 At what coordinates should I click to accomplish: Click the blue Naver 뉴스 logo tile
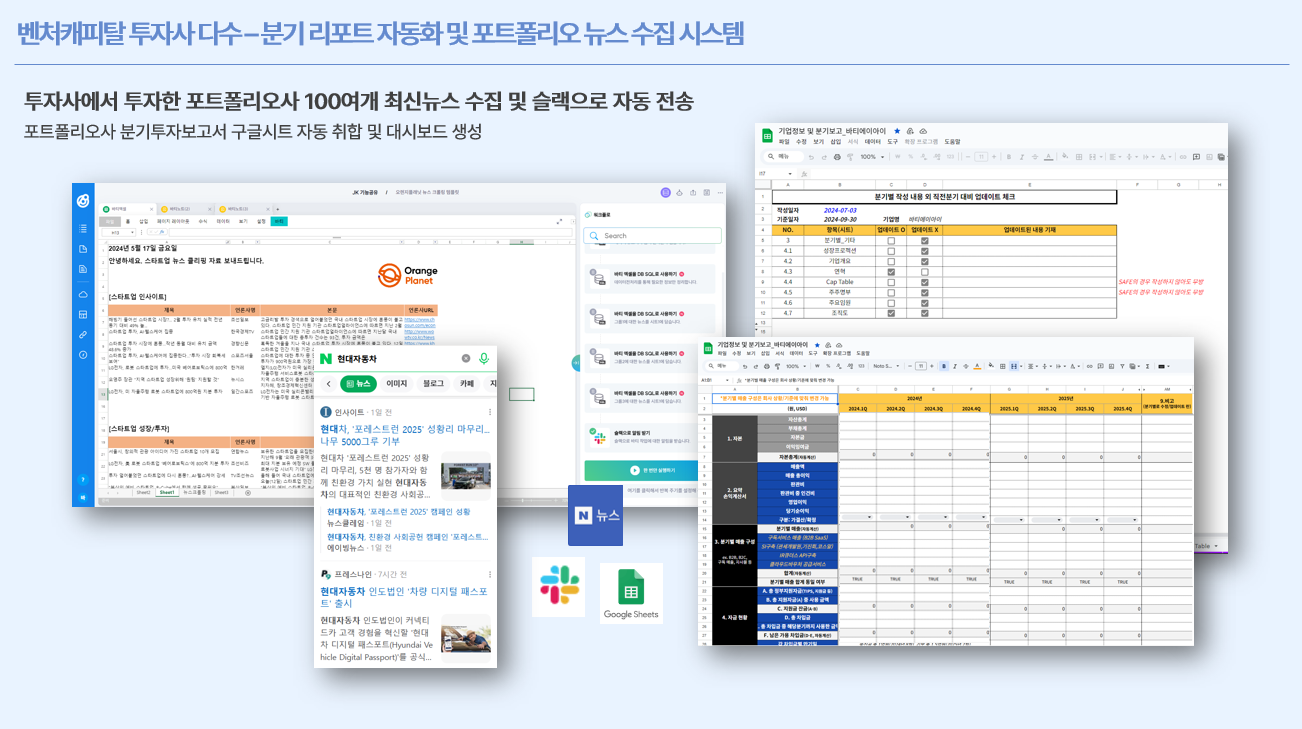[595, 515]
